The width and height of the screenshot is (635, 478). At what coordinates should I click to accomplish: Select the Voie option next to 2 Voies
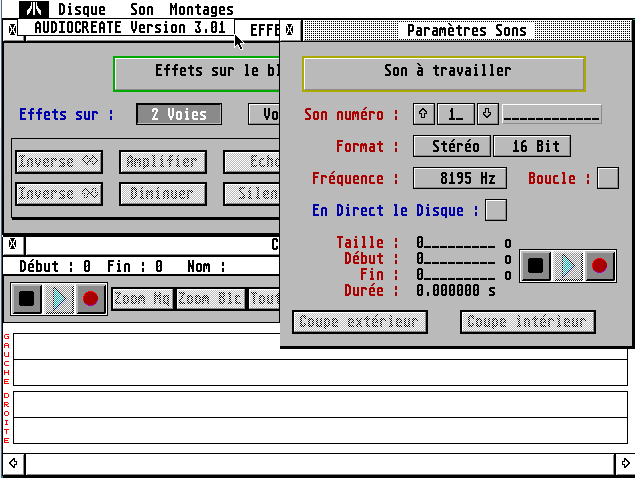(264, 114)
